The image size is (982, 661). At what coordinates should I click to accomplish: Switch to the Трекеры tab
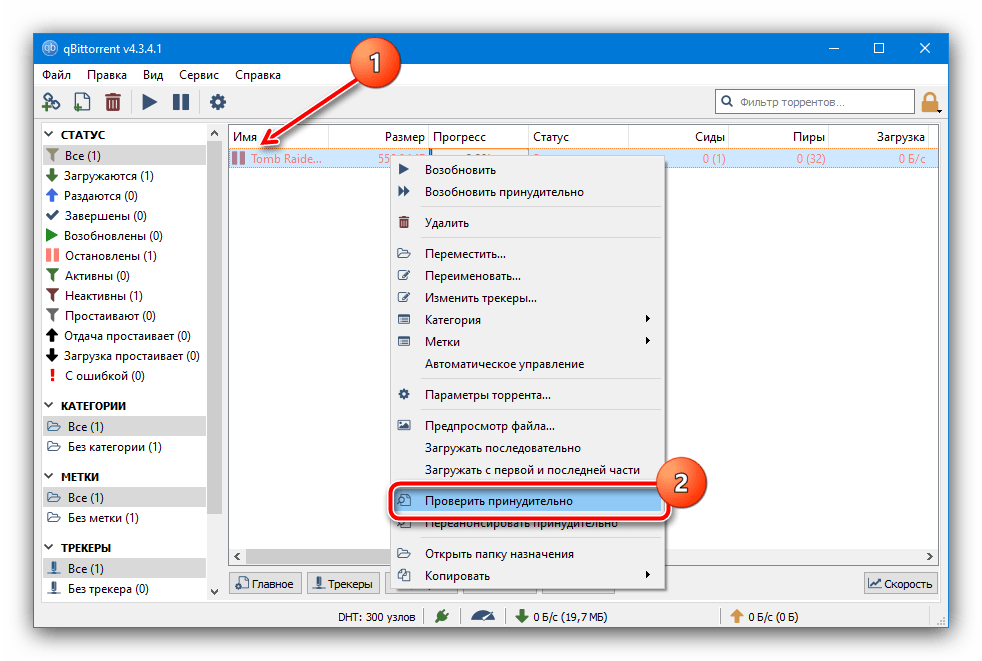tap(344, 583)
